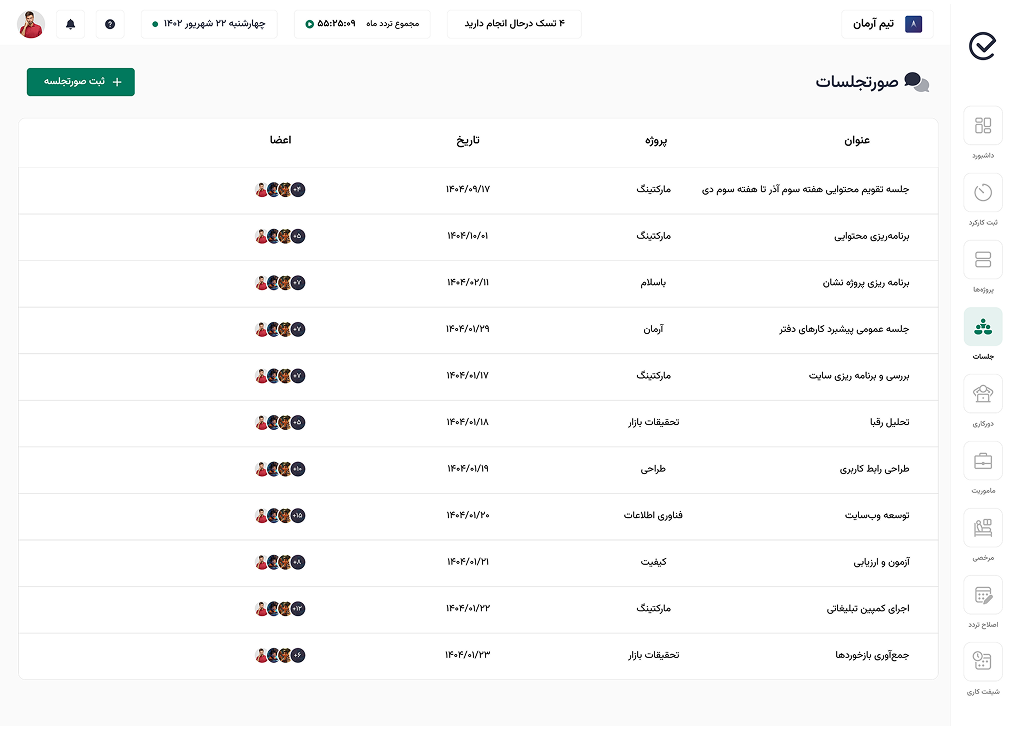Image resolution: width=1016 pixels, height=729 pixels.
Task: Click the باسلام project cell
Action: [653, 283]
